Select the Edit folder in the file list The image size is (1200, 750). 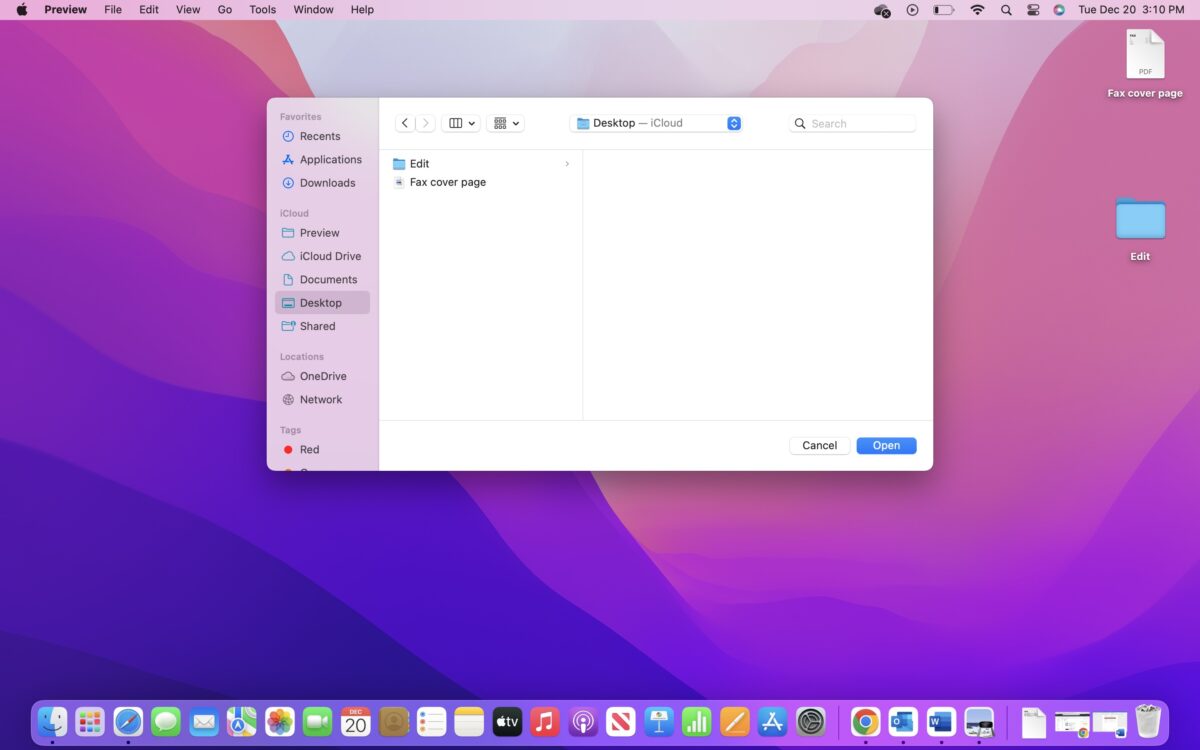[419, 164]
